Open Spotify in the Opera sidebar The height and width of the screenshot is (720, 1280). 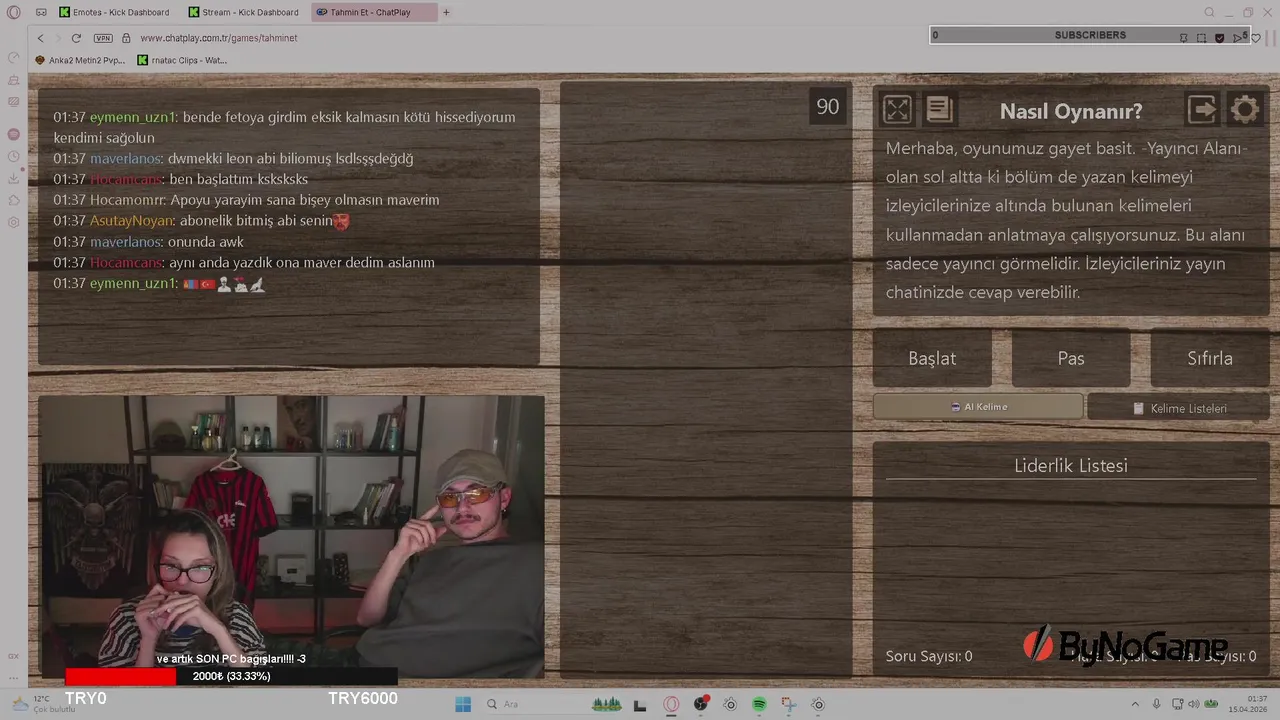pyautogui.click(x=13, y=134)
